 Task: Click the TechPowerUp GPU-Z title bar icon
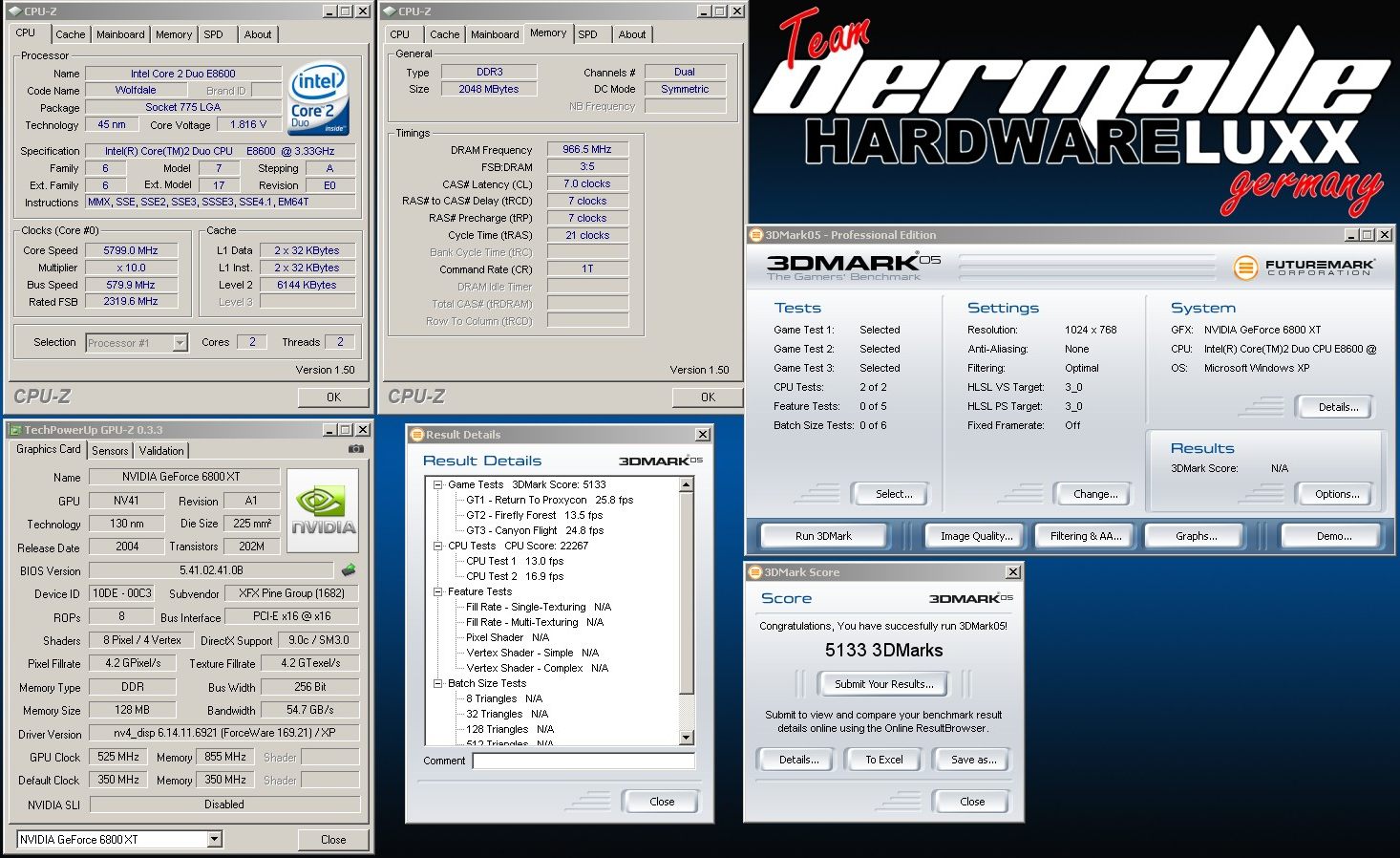pos(15,430)
